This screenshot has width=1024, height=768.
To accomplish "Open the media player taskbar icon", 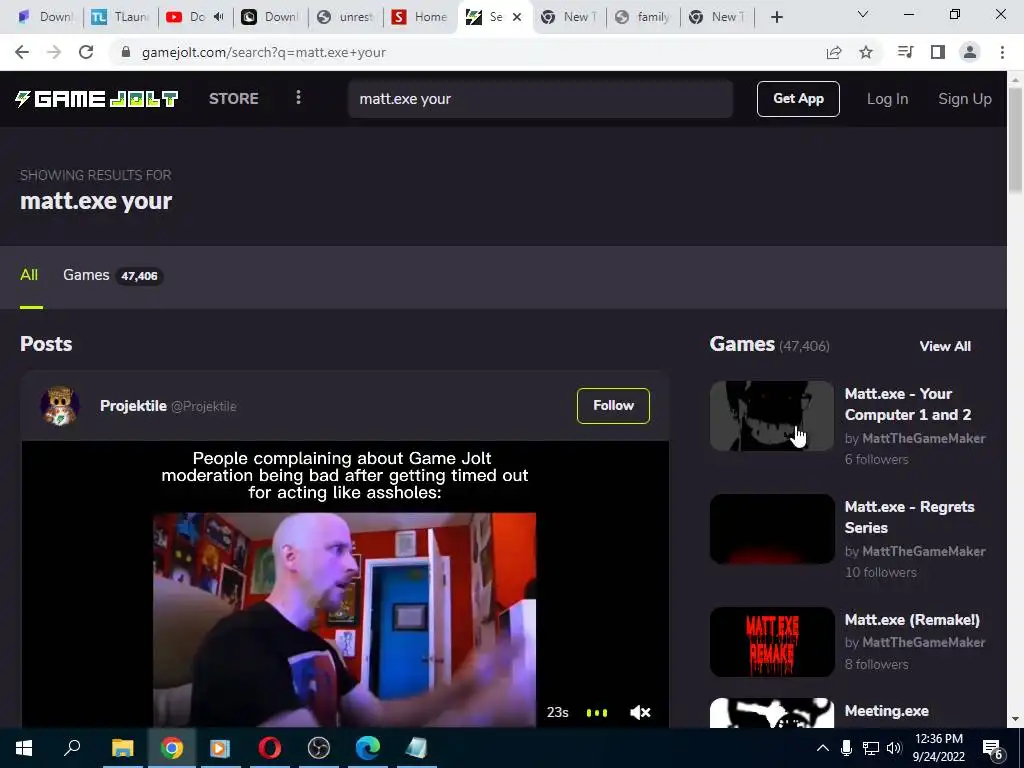I will coord(219,748).
